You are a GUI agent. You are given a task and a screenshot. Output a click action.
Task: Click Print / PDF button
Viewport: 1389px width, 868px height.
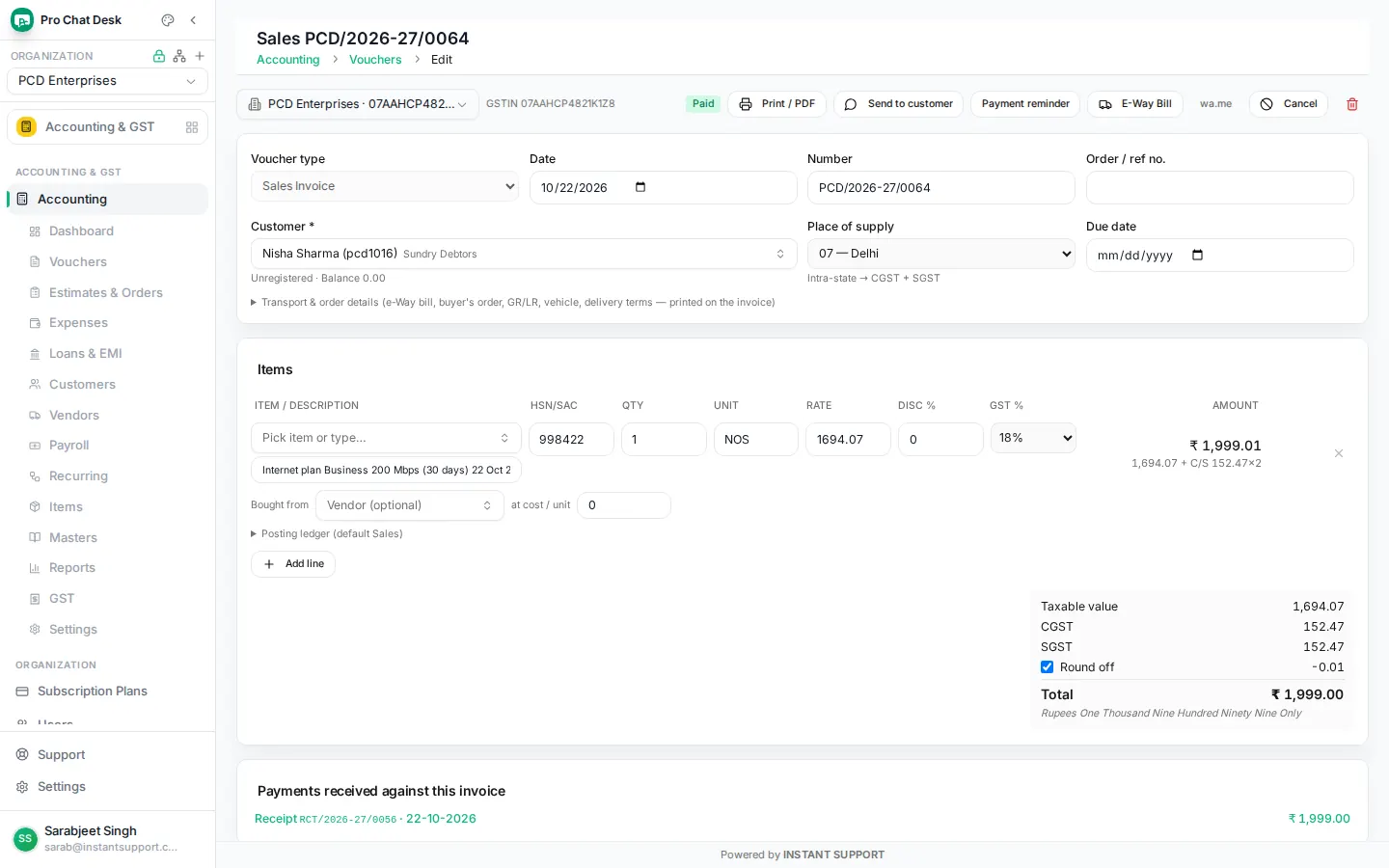pyautogui.click(x=777, y=104)
